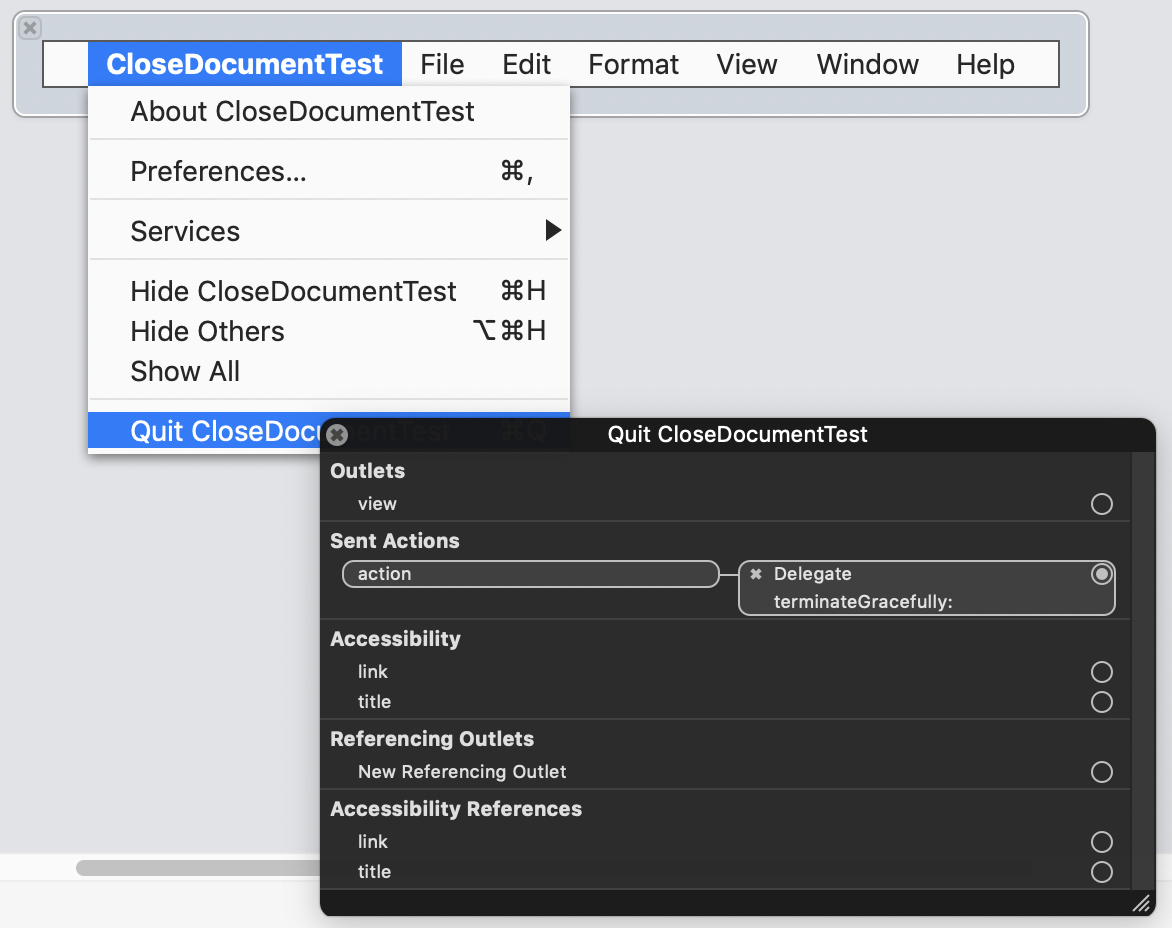Click the Accessibility link connection circle

(x=1101, y=672)
